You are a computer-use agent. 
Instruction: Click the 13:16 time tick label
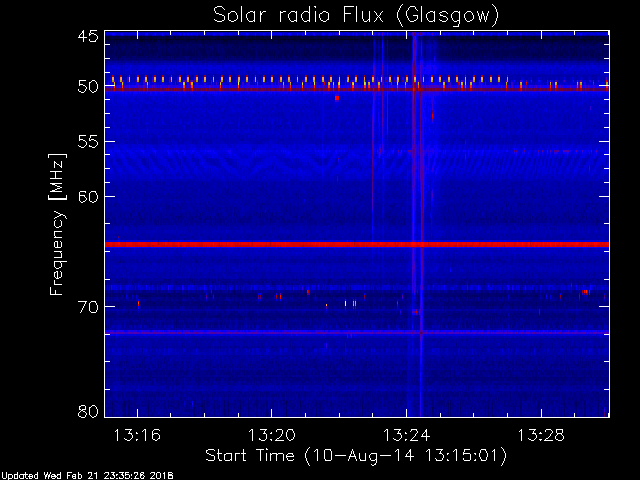(137, 435)
